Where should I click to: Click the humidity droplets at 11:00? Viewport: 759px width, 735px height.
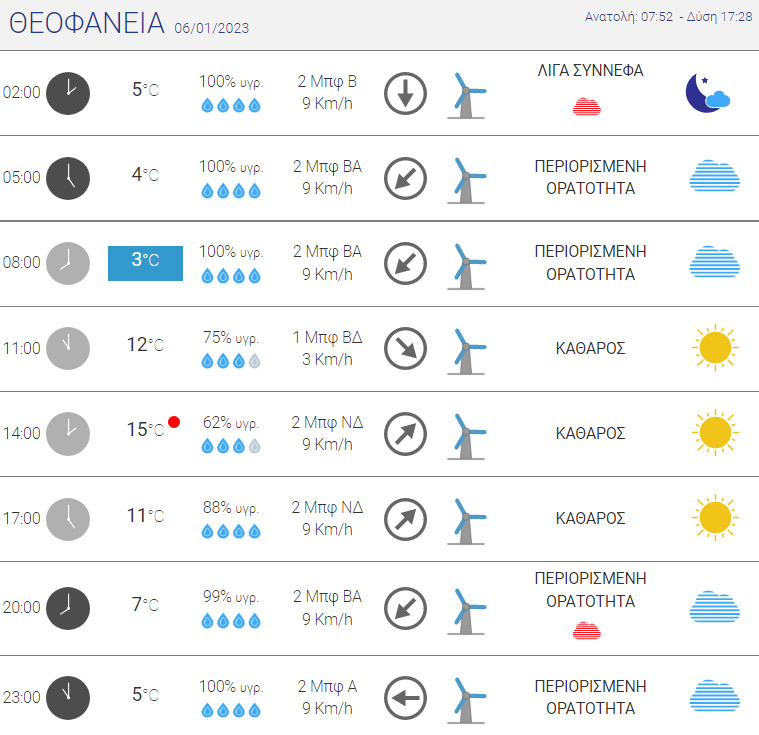click(x=231, y=361)
